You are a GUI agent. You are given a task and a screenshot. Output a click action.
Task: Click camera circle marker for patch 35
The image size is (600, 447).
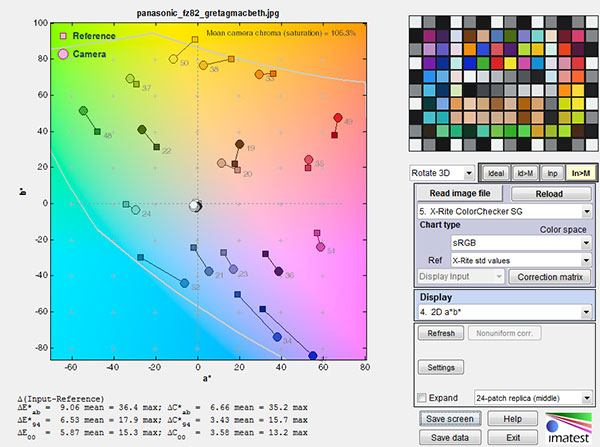tap(309, 160)
